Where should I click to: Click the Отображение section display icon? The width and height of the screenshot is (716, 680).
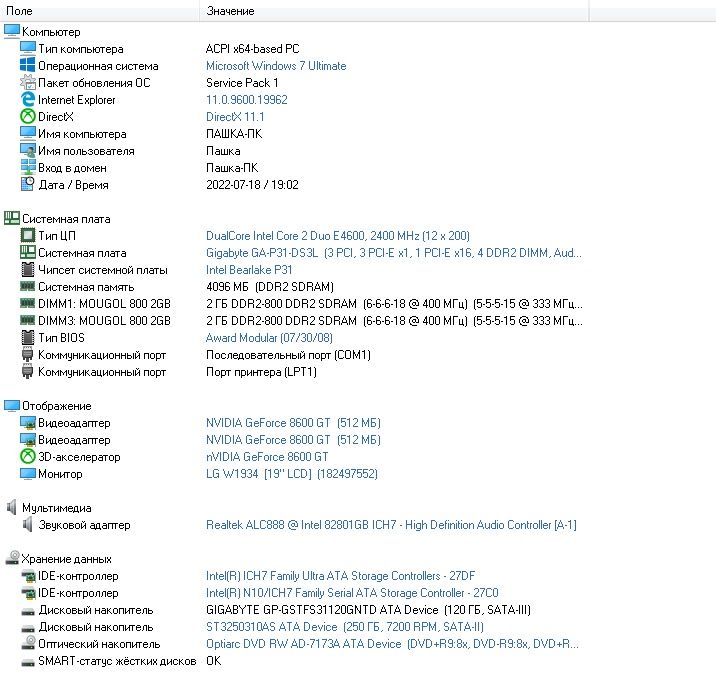click(12, 406)
